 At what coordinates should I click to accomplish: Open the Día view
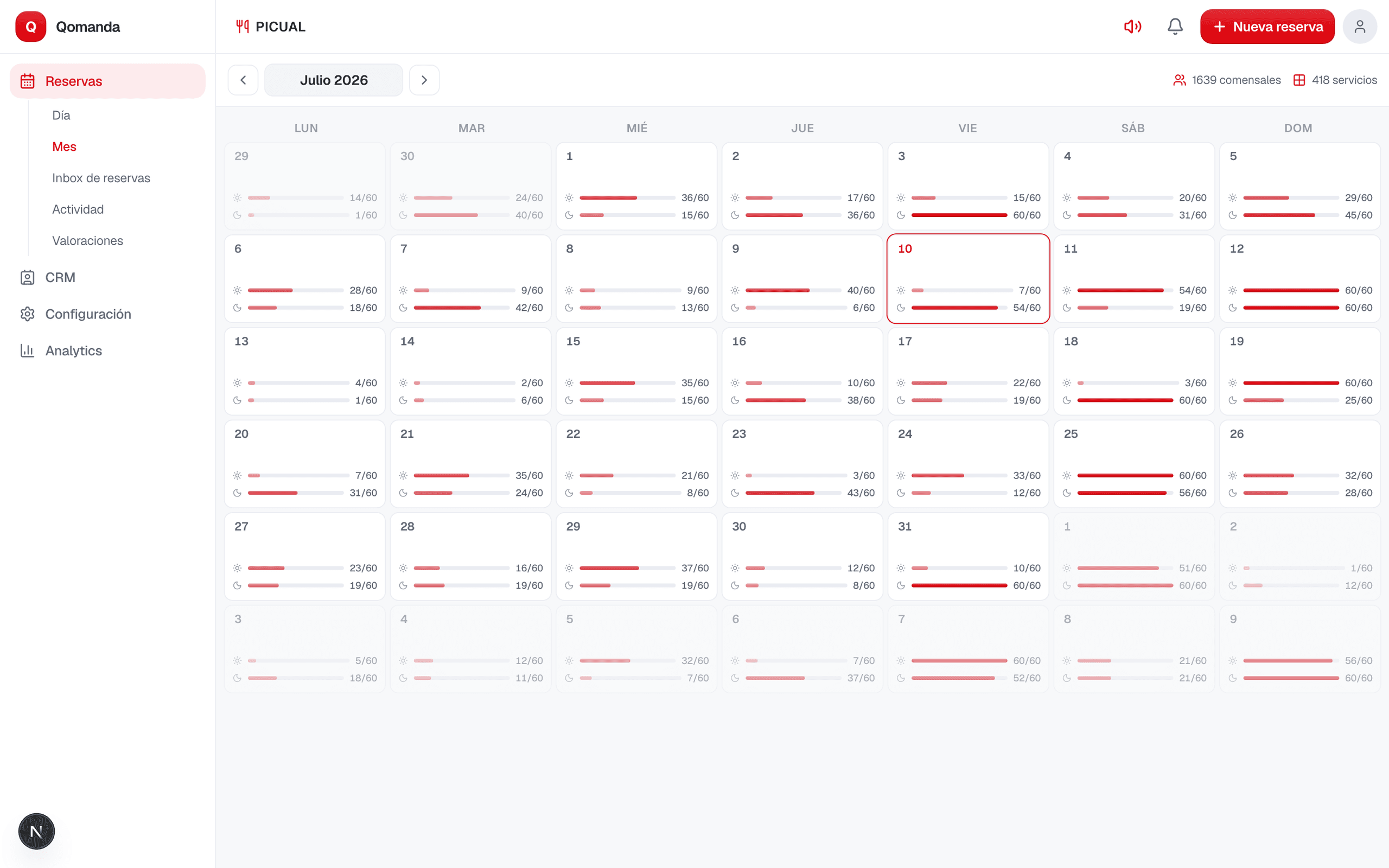61,116
